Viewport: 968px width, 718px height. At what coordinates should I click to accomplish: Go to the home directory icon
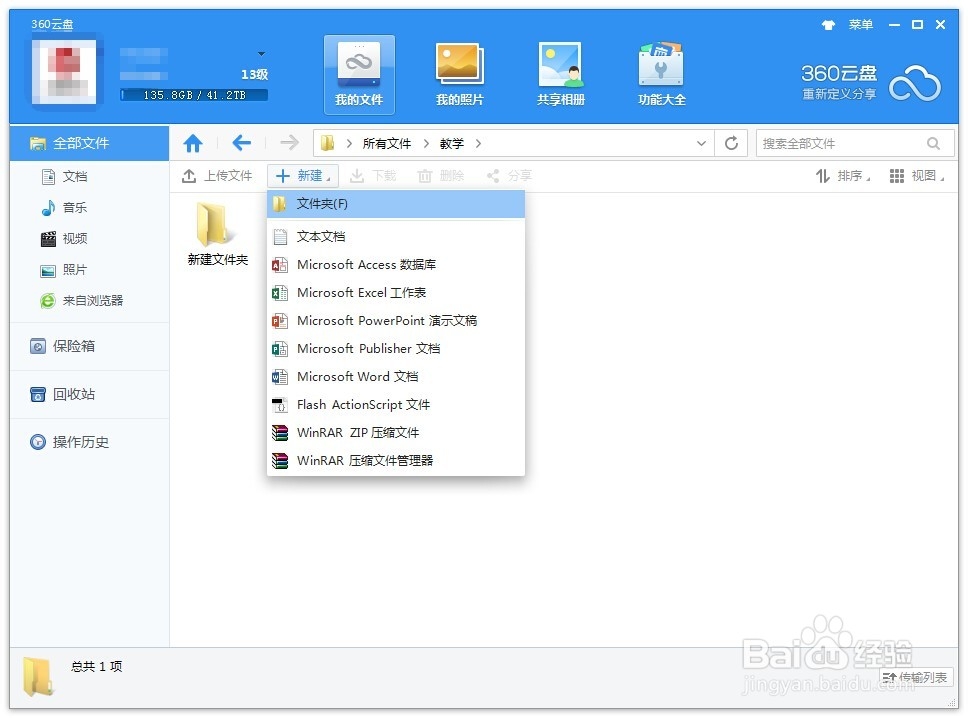(x=193, y=143)
